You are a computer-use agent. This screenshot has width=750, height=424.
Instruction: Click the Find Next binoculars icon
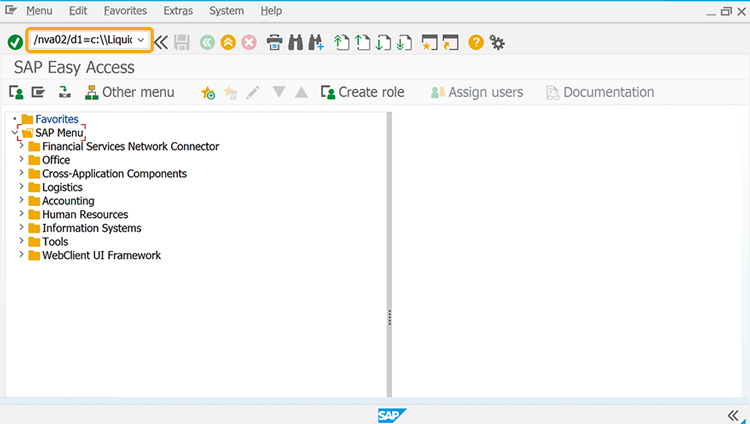316,42
